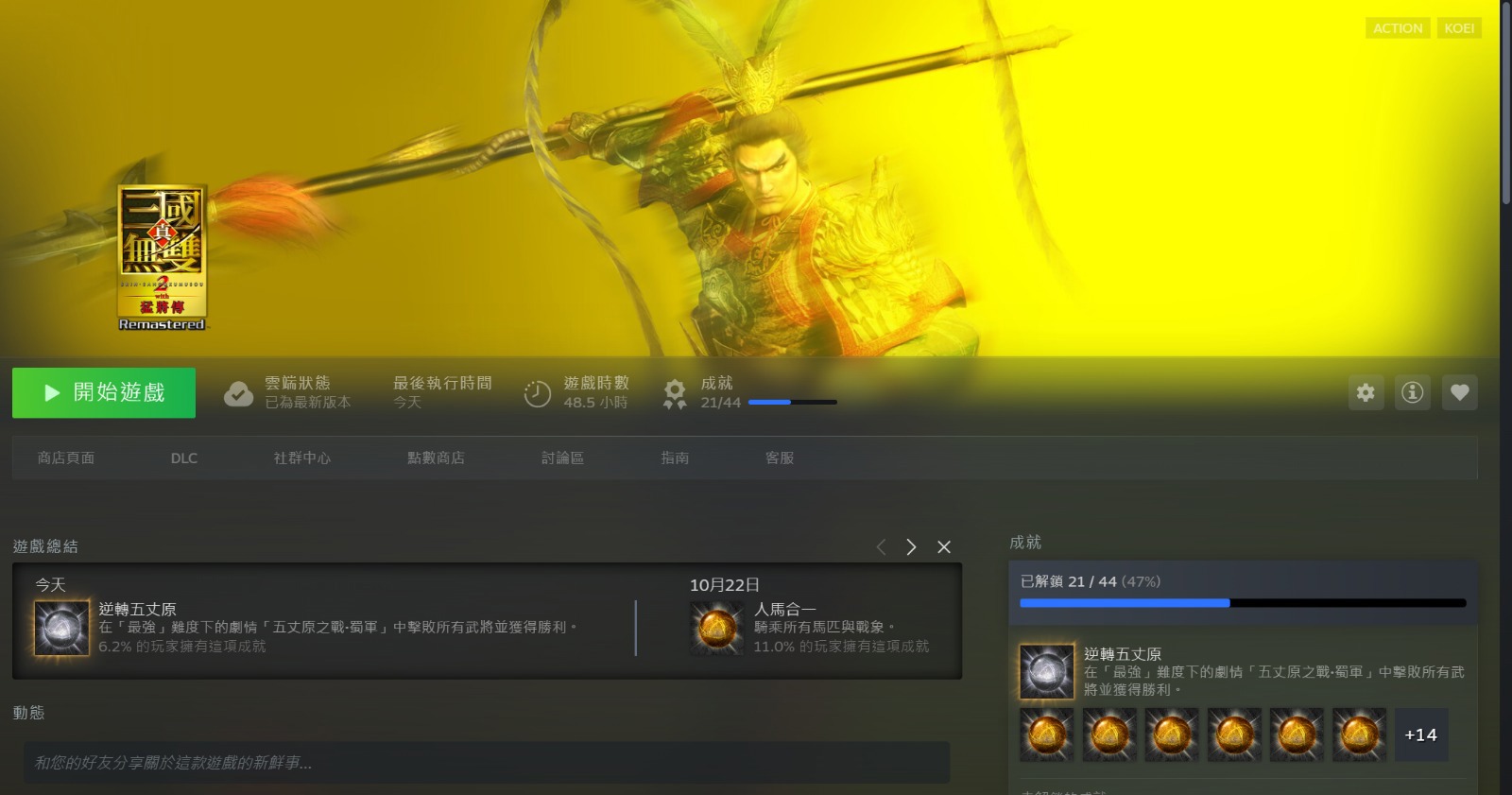Open the 指南 link
The width and height of the screenshot is (1512, 795).
pyautogui.click(x=675, y=458)
